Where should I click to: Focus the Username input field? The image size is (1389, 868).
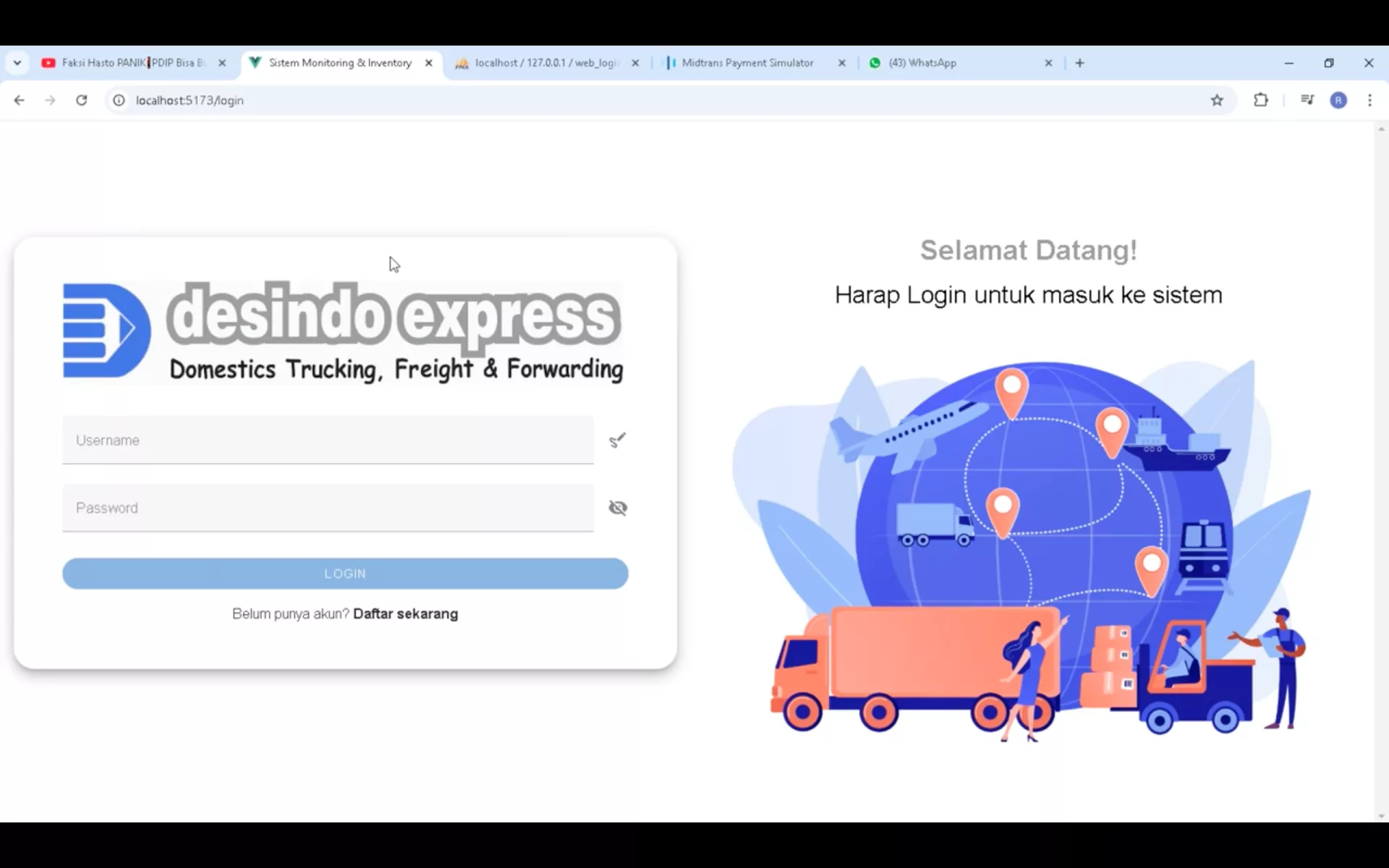pos(328,440)
